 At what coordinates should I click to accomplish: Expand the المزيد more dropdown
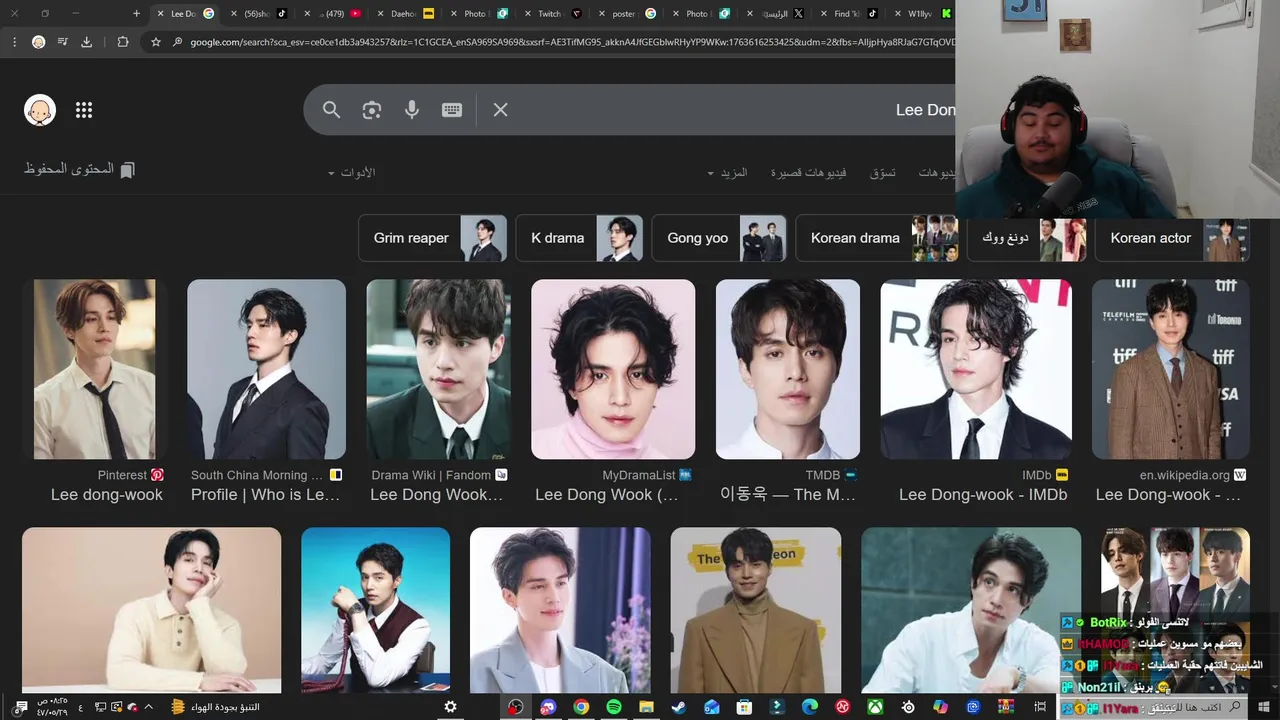pos(727,173)
